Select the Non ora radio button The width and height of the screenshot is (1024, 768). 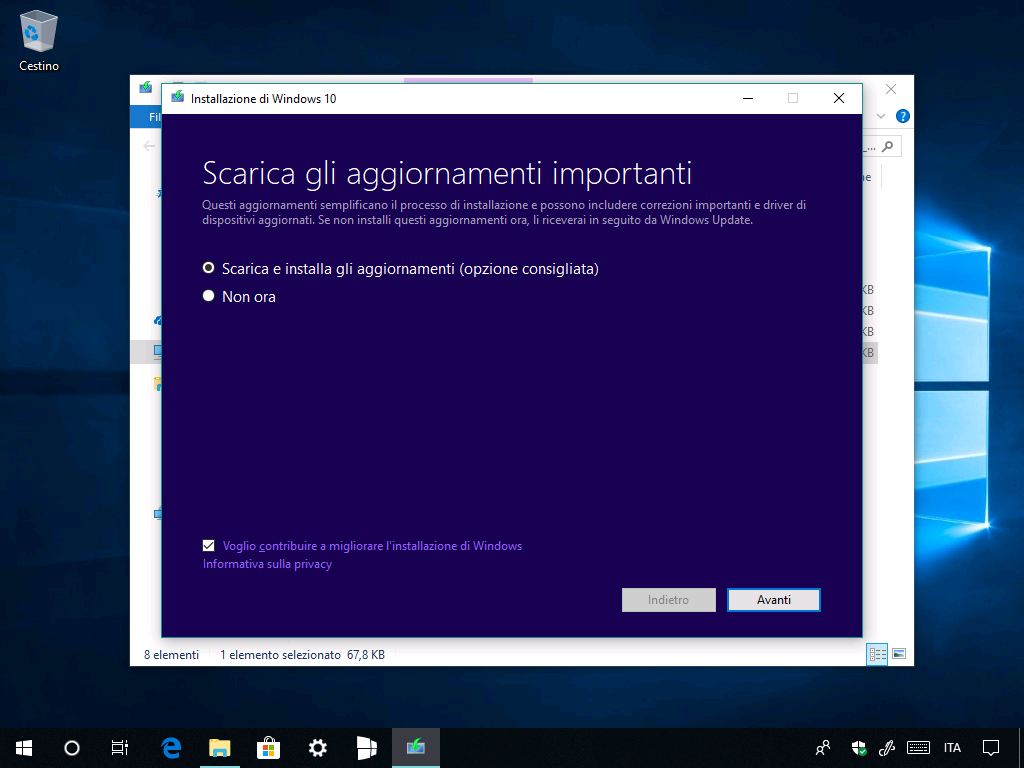[x=208, y=296]
